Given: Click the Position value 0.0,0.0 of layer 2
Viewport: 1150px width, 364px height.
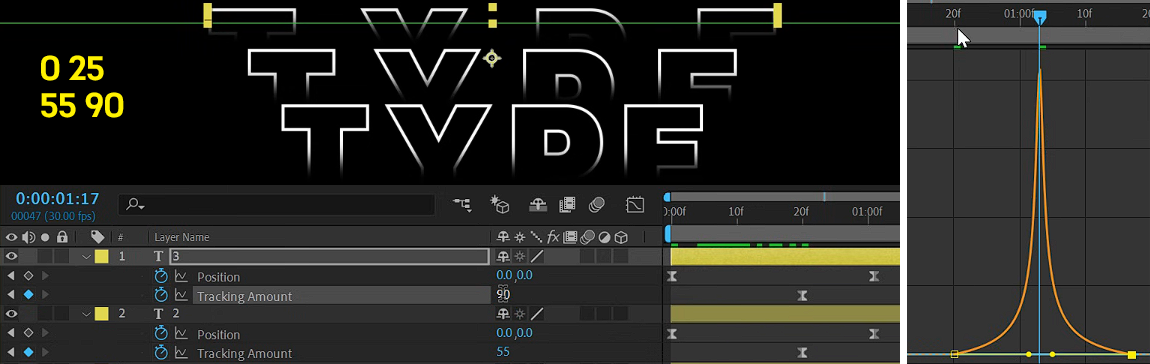Looking at the screenshot, I should click(x=514, y=332).
